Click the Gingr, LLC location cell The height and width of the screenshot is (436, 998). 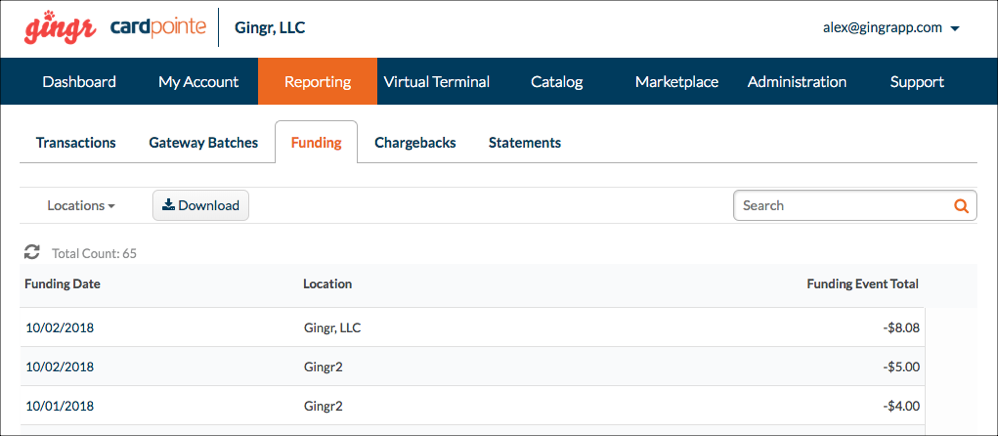click(x=334, y=328)
